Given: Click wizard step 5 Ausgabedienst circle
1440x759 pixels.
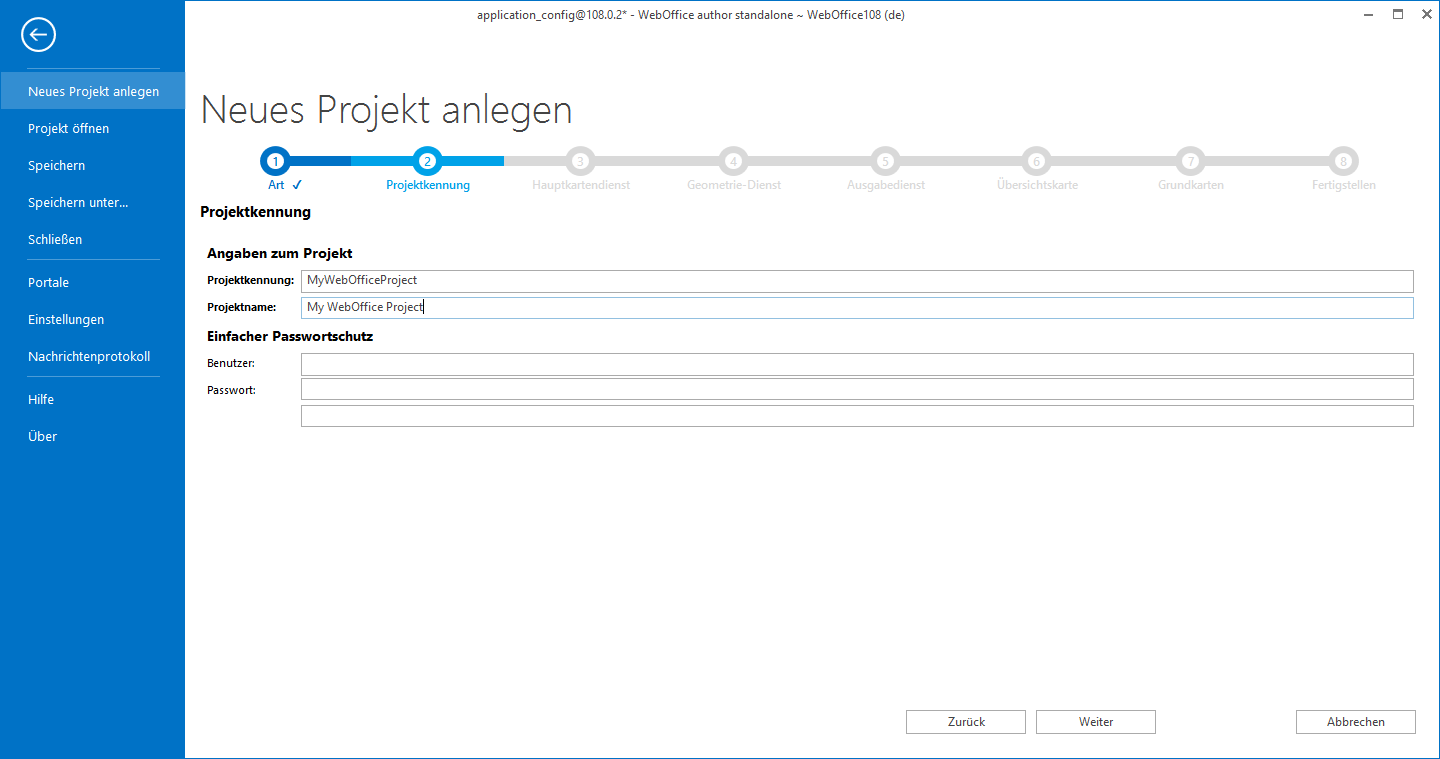Looking at the screenshot, I should [x=885, y=161].
